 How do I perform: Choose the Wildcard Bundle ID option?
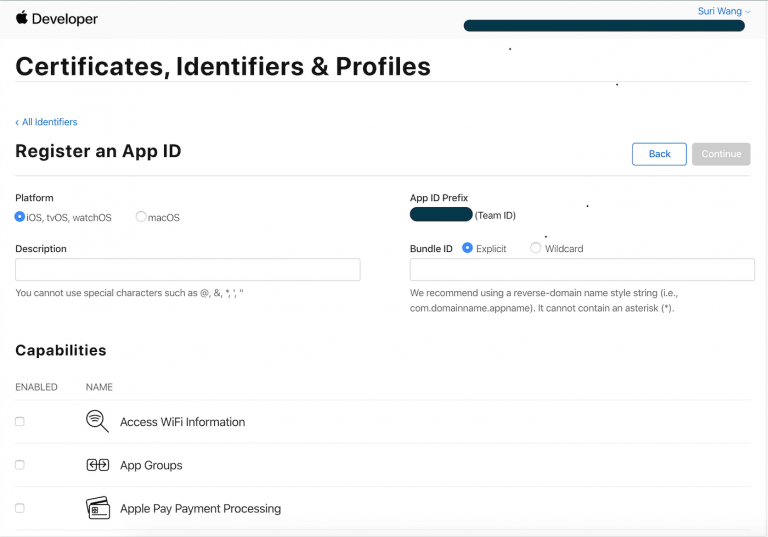(536, 248)
